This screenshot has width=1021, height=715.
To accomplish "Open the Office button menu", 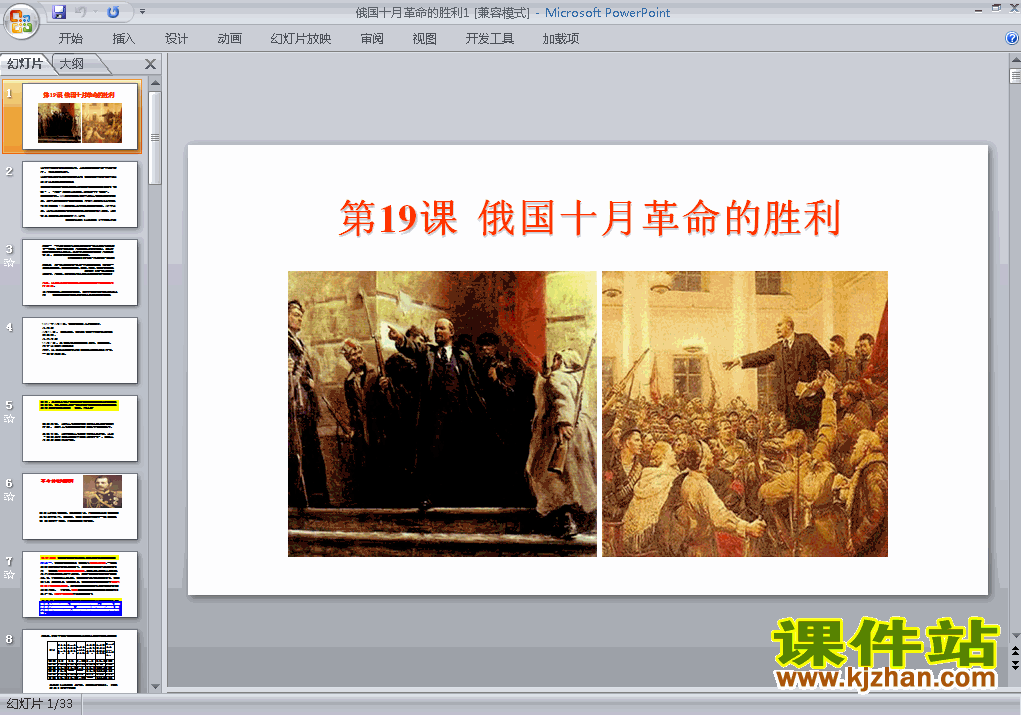I will pyautogui.click(x=21, y=21).
